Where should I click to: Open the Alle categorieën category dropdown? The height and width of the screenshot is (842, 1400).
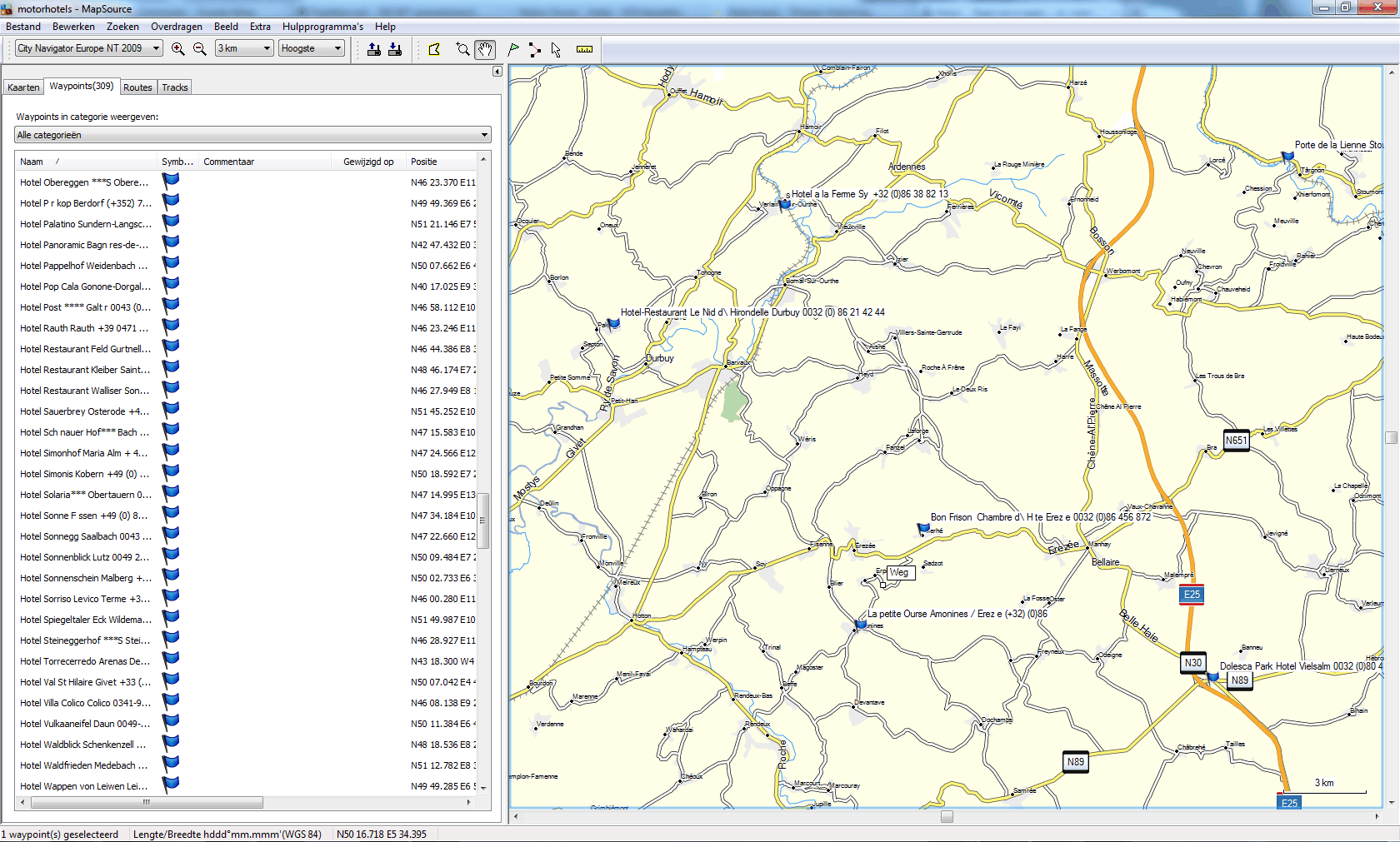coord(253,135)
